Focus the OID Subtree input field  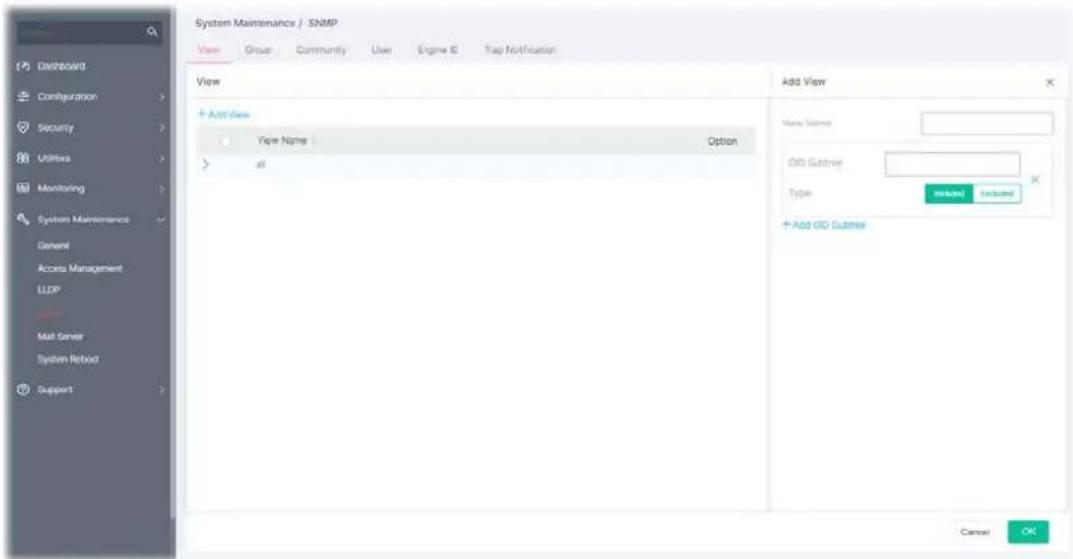coord(952,164)
